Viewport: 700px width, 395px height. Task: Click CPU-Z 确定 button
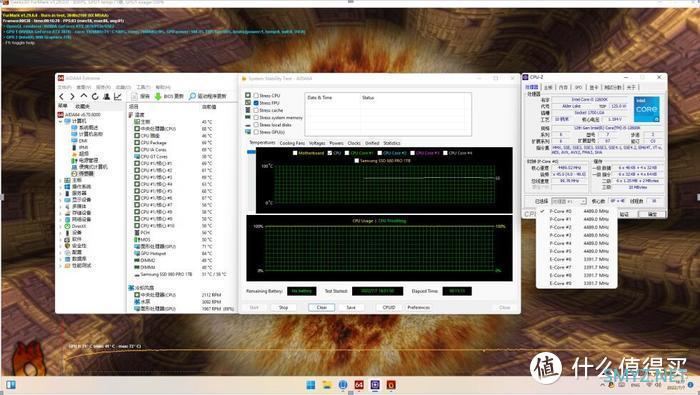point(652,214)
